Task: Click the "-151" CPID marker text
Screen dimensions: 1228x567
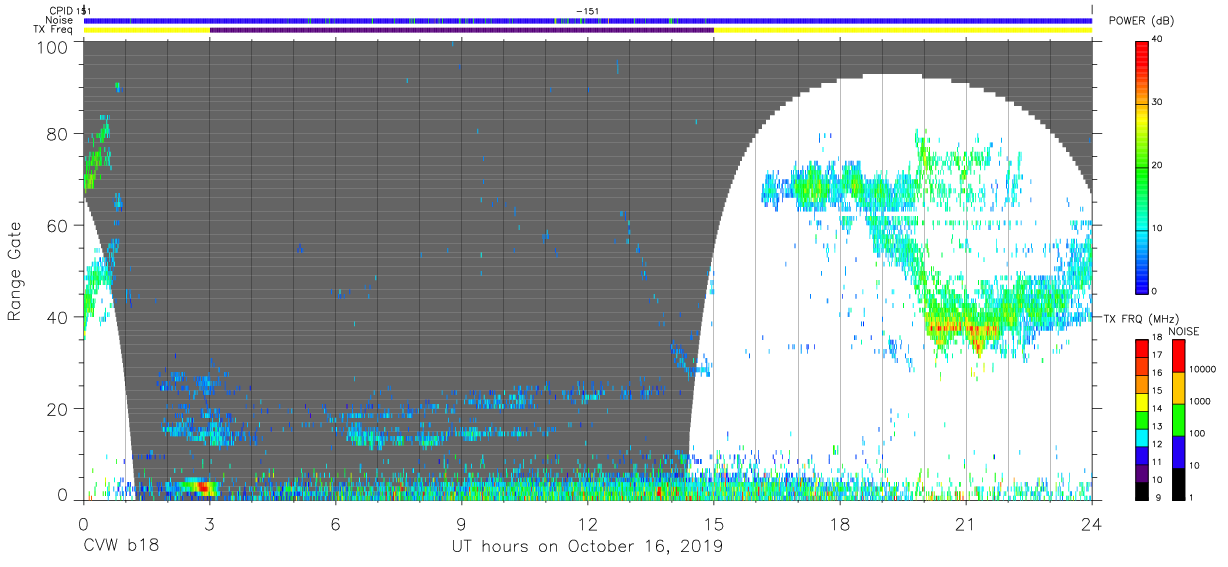Action: pos(588,10)
